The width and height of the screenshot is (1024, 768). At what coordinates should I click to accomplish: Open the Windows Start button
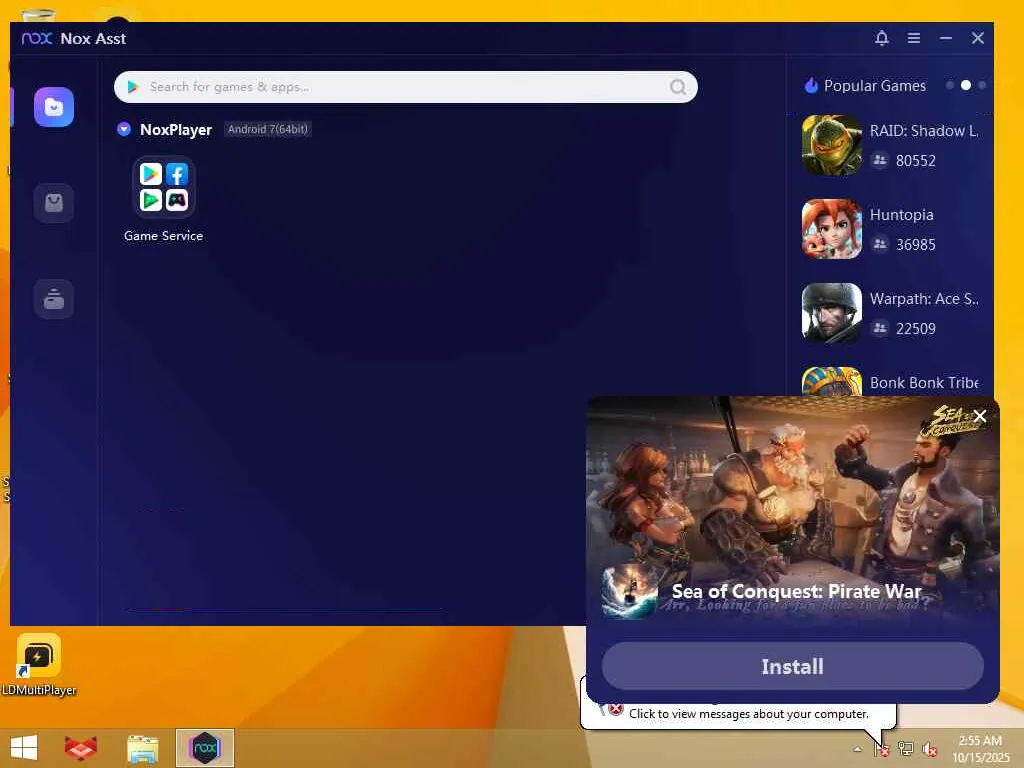pyautogui.click(x=24, y=748)
